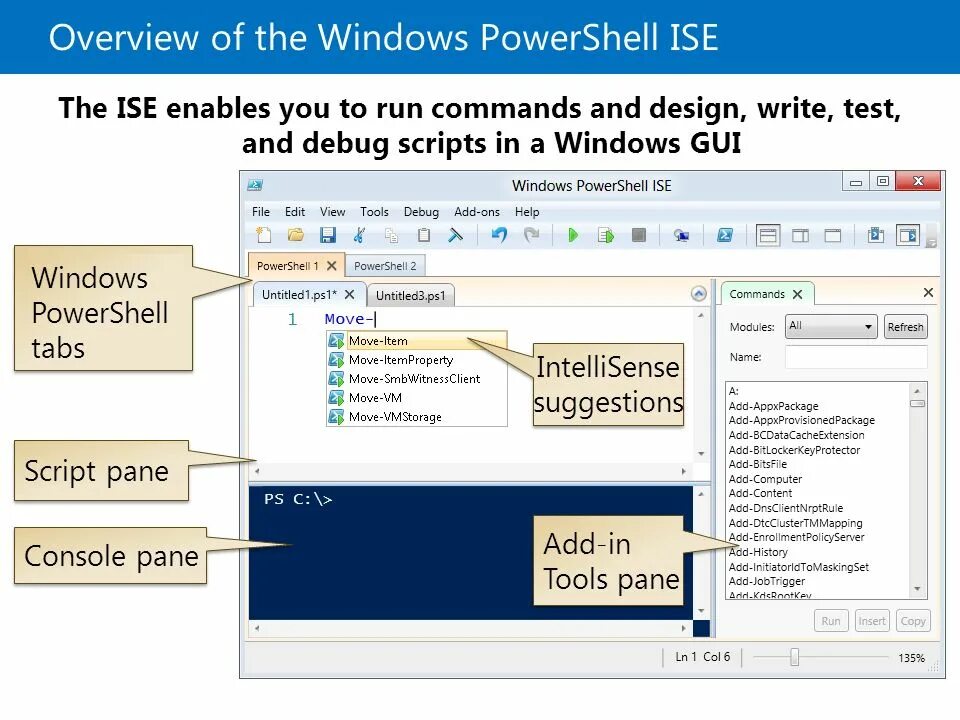
Task: Choose Move-Item from IntelliSense list
Action: pyautogui.click(x=417, y=340)
